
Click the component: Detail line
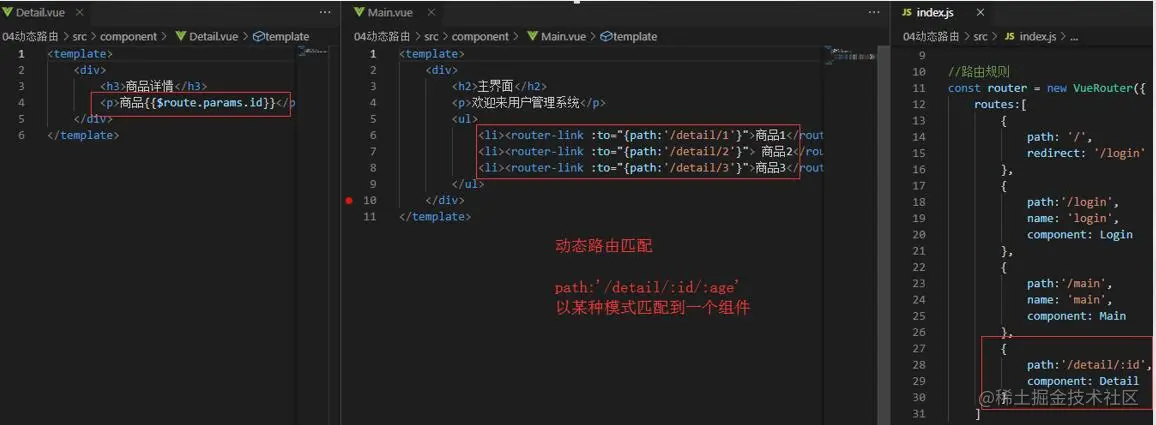pyautogui.click(x=1083, y=381)
